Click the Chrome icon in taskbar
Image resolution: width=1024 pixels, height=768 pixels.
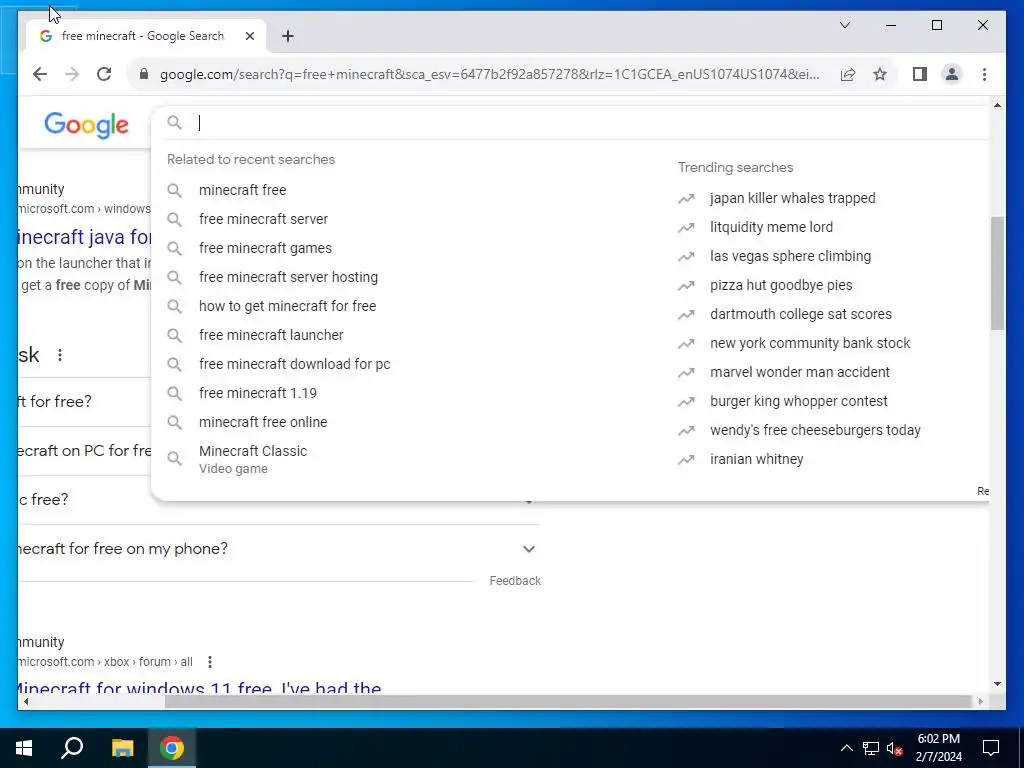click(172, 748)
